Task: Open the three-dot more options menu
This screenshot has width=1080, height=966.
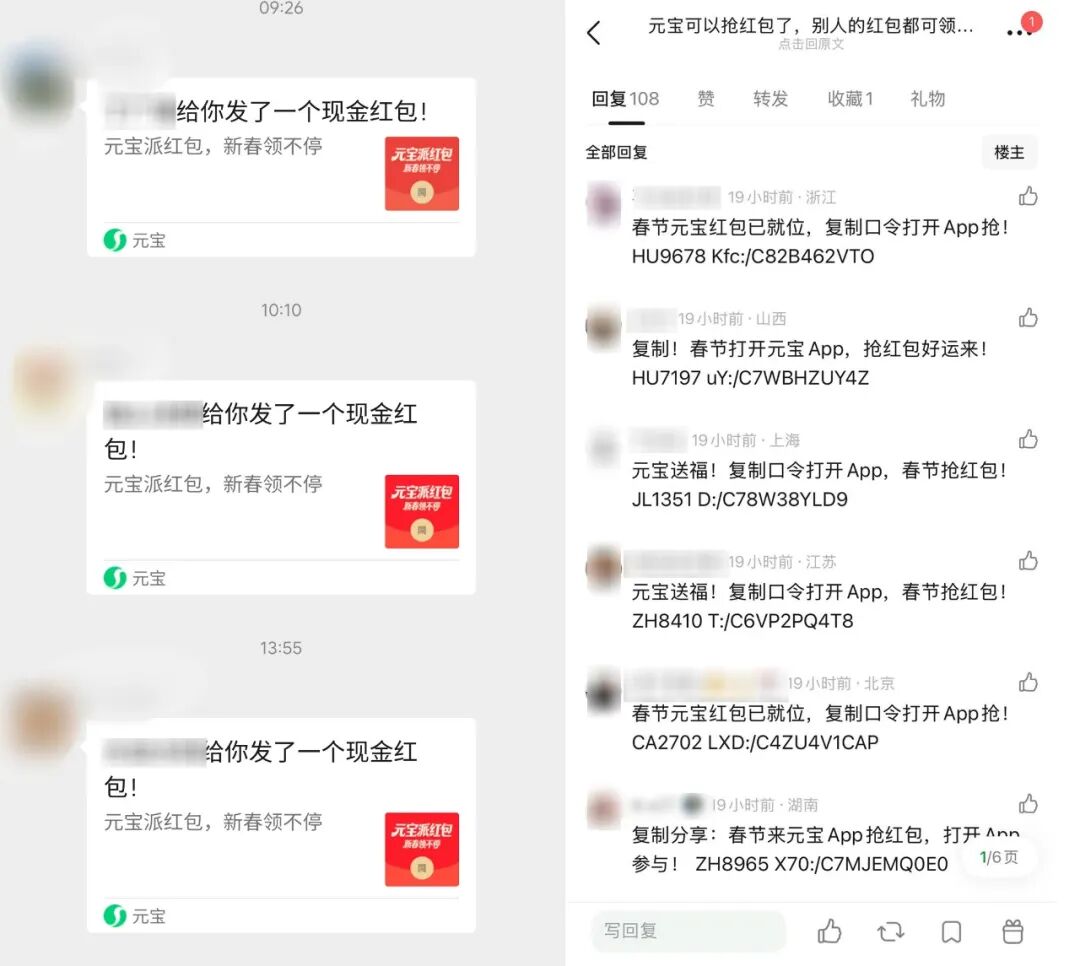Action: coord(1018,32)
